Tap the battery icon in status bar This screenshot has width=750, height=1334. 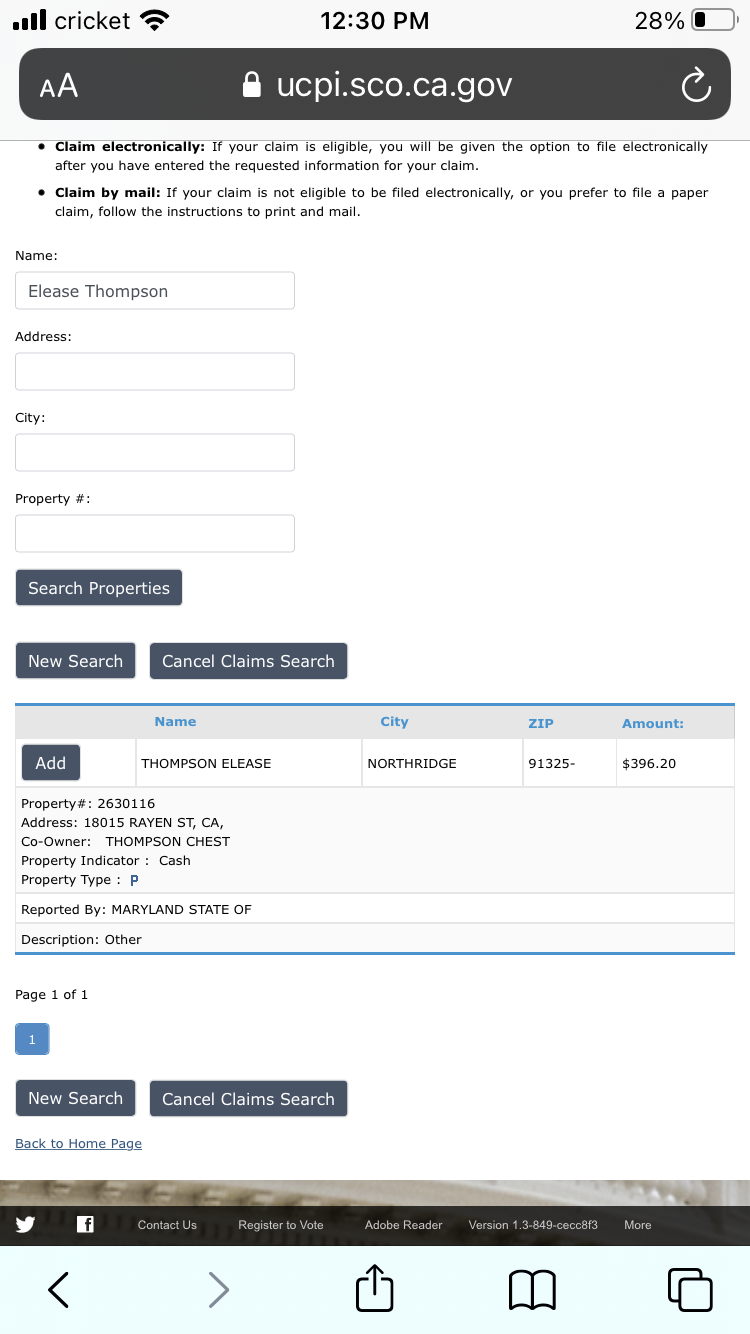(x=714, y=20)
